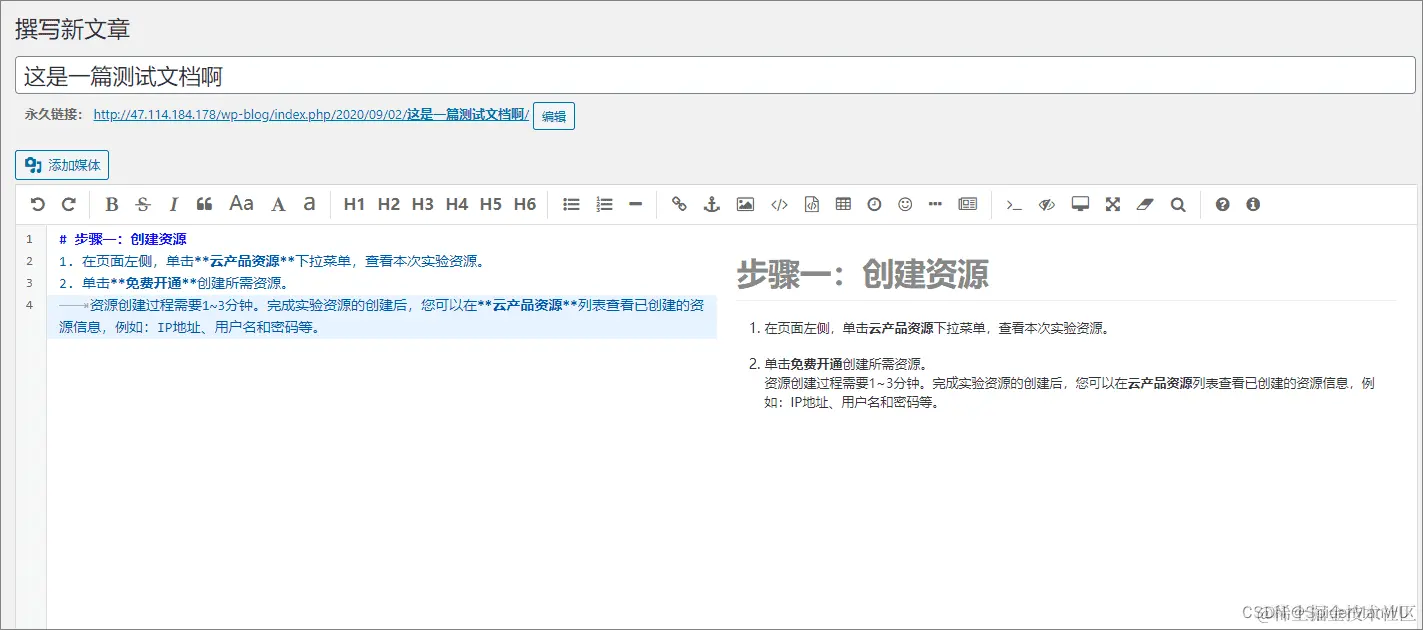Viewport: 1423px width, 630px height.
Task: Open the permalink URL for the test article
Action: [x=309, y=114]
